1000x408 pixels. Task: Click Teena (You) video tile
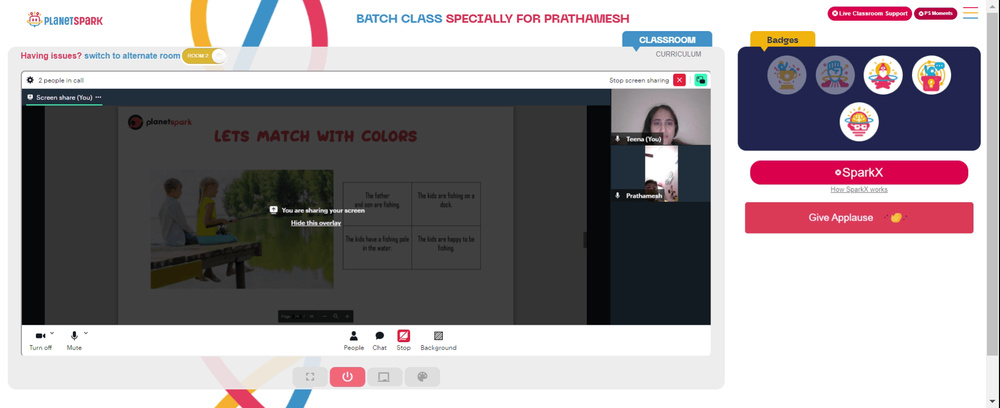[661, 117]
